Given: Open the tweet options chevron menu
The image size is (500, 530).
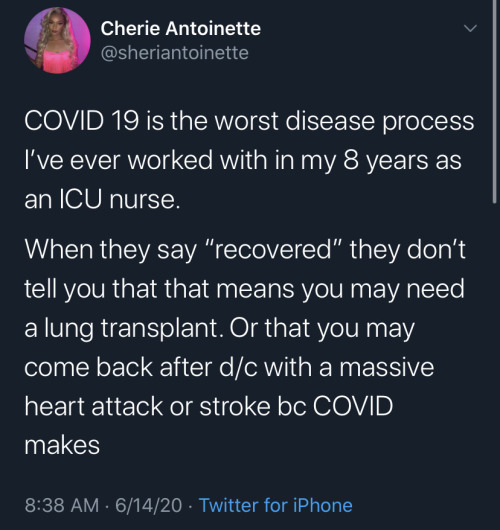Looking at the screenshot, I should 470,28.
